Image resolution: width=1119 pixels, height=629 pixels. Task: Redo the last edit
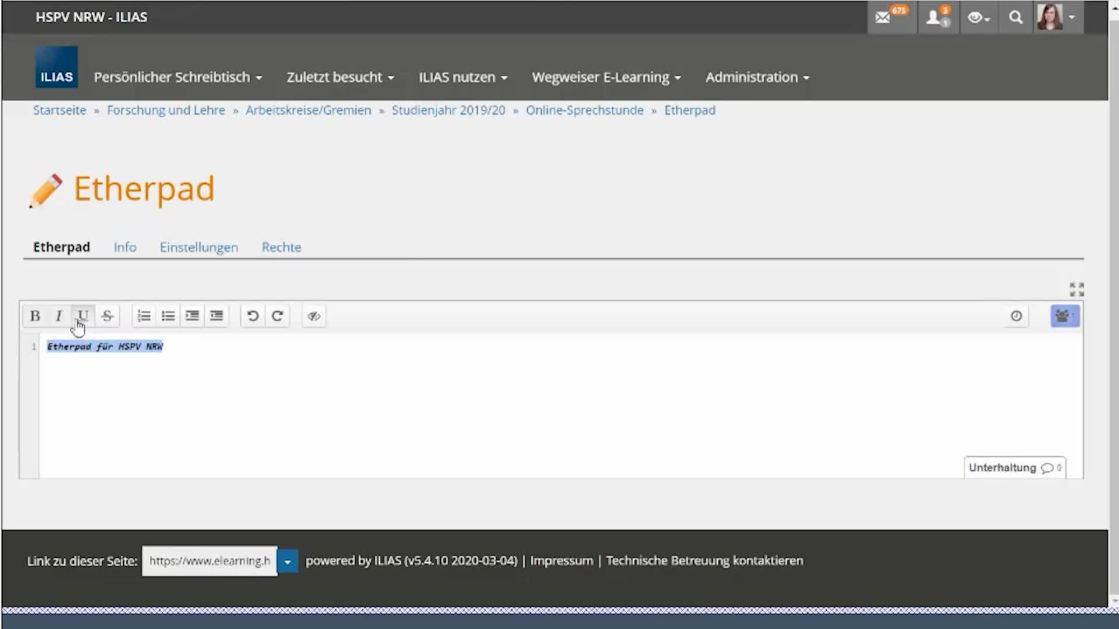(x=278, y=316)
